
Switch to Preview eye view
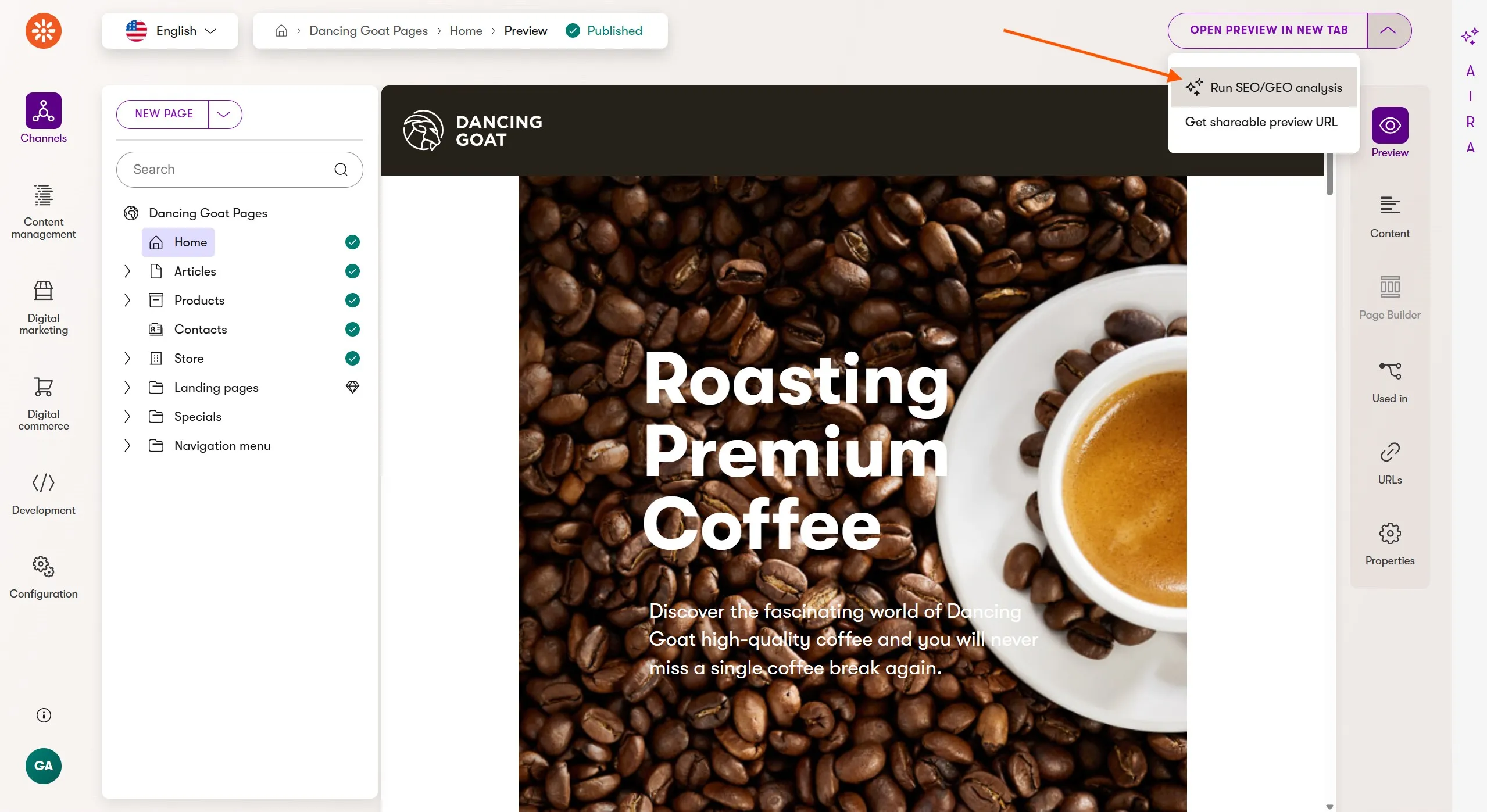[x=1389, y=126]
